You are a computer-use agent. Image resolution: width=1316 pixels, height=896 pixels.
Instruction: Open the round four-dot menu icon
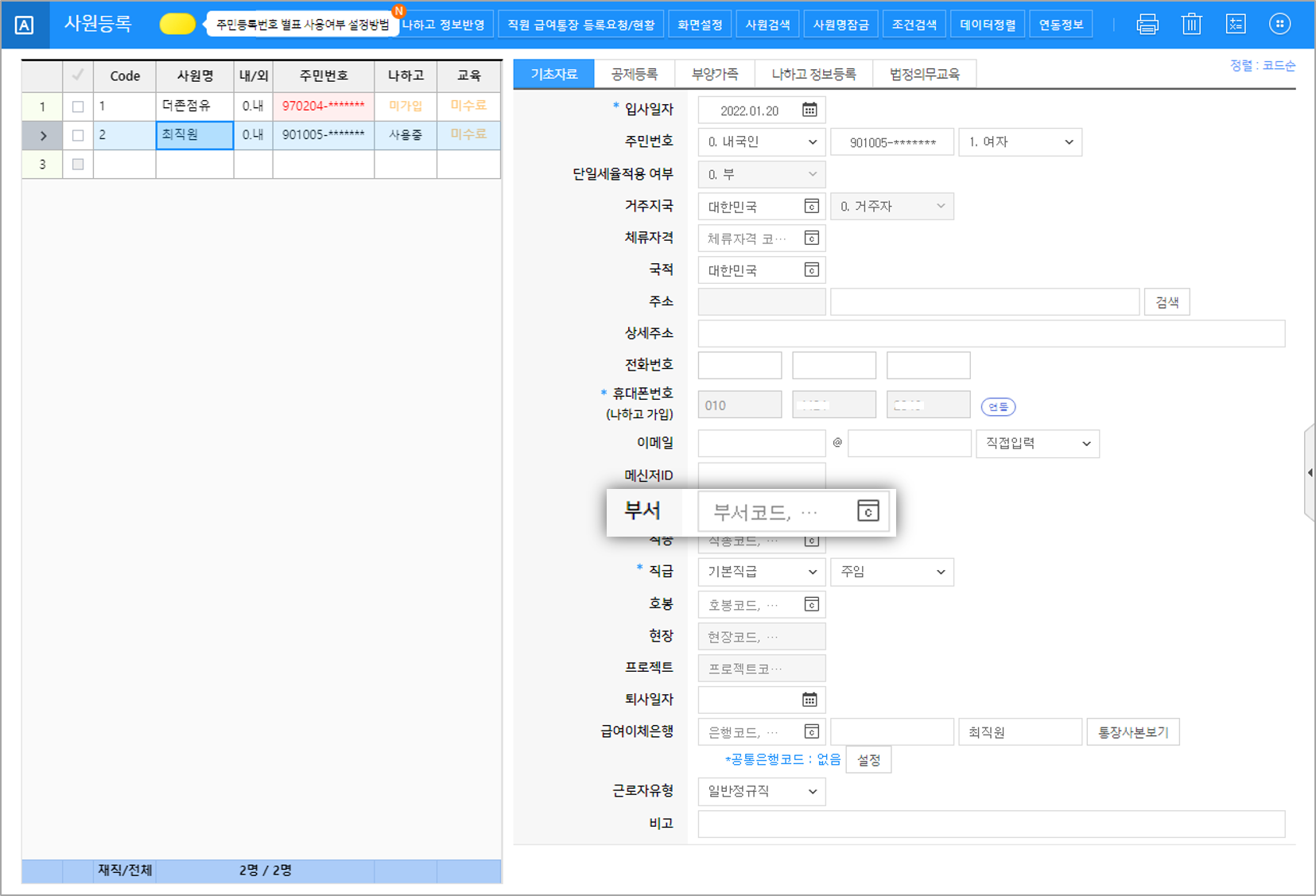click(x=1279, y=25)
